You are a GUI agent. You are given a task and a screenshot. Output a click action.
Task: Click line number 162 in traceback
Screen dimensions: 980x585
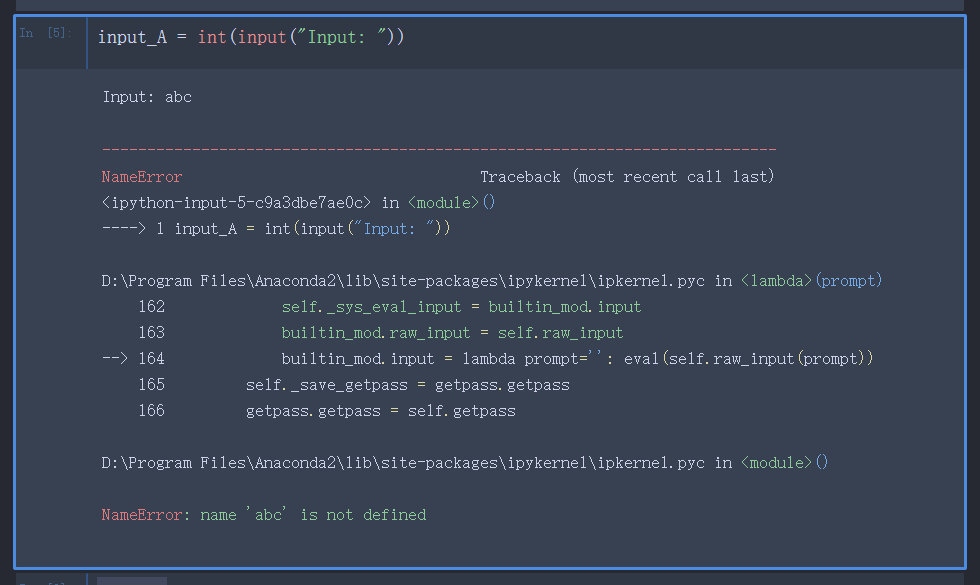coord(152,306)
